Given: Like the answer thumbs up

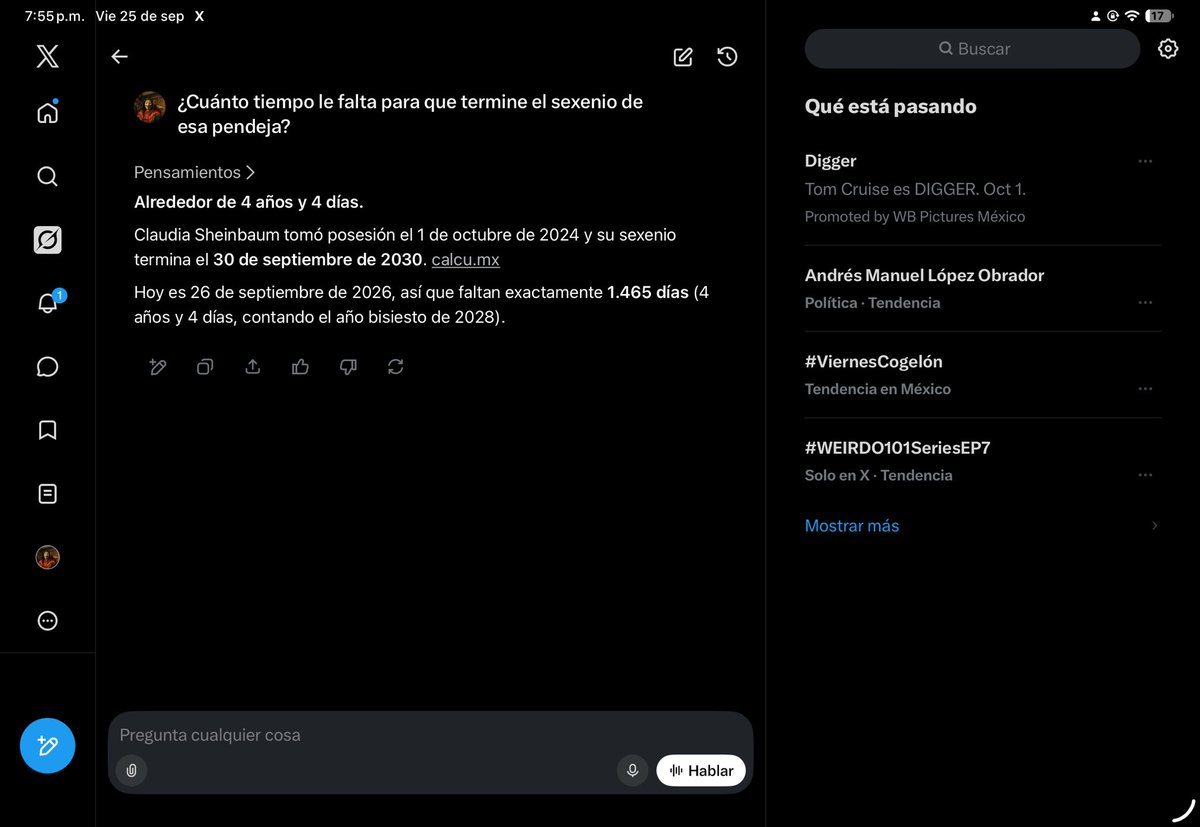Looking at the screenshot, I should (300, 367).
